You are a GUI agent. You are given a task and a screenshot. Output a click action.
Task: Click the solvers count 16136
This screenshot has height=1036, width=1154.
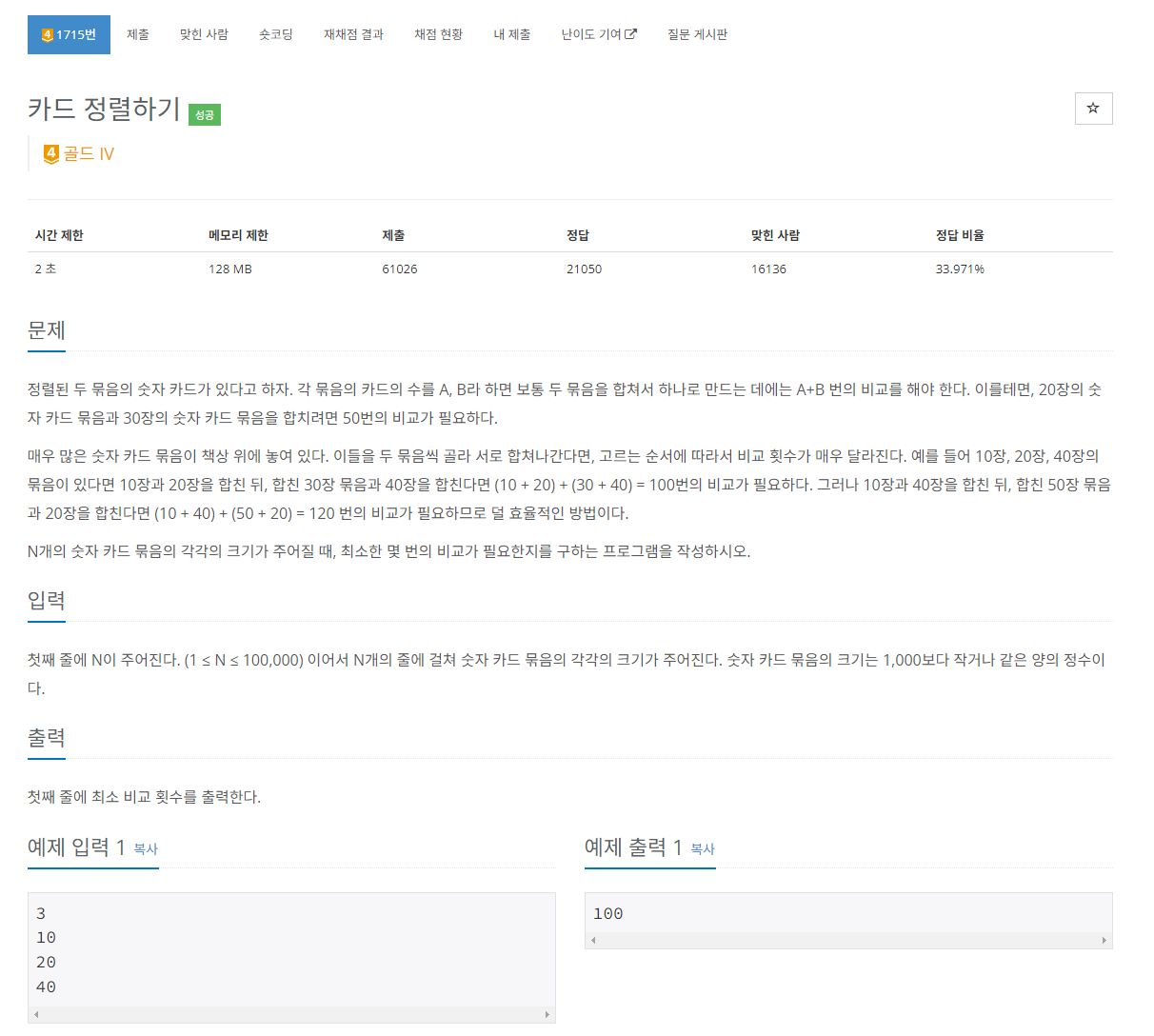click(x=768, y=269)
